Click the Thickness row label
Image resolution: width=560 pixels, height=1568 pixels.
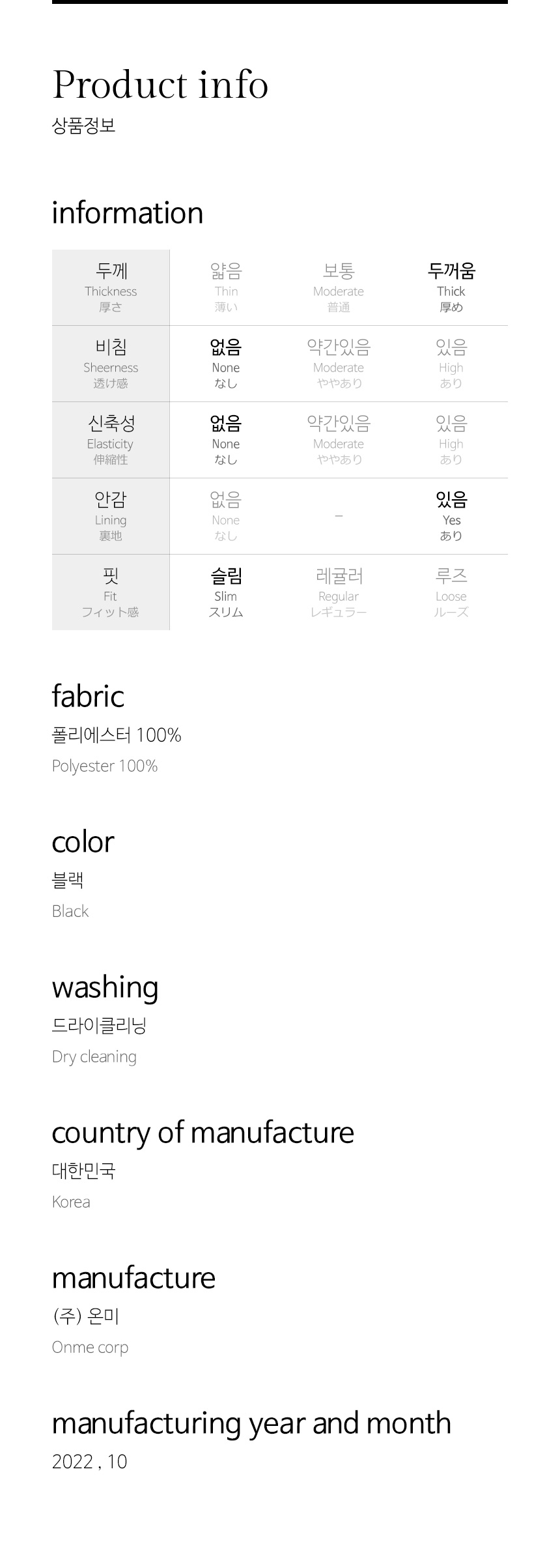click(x=111, y=287)
